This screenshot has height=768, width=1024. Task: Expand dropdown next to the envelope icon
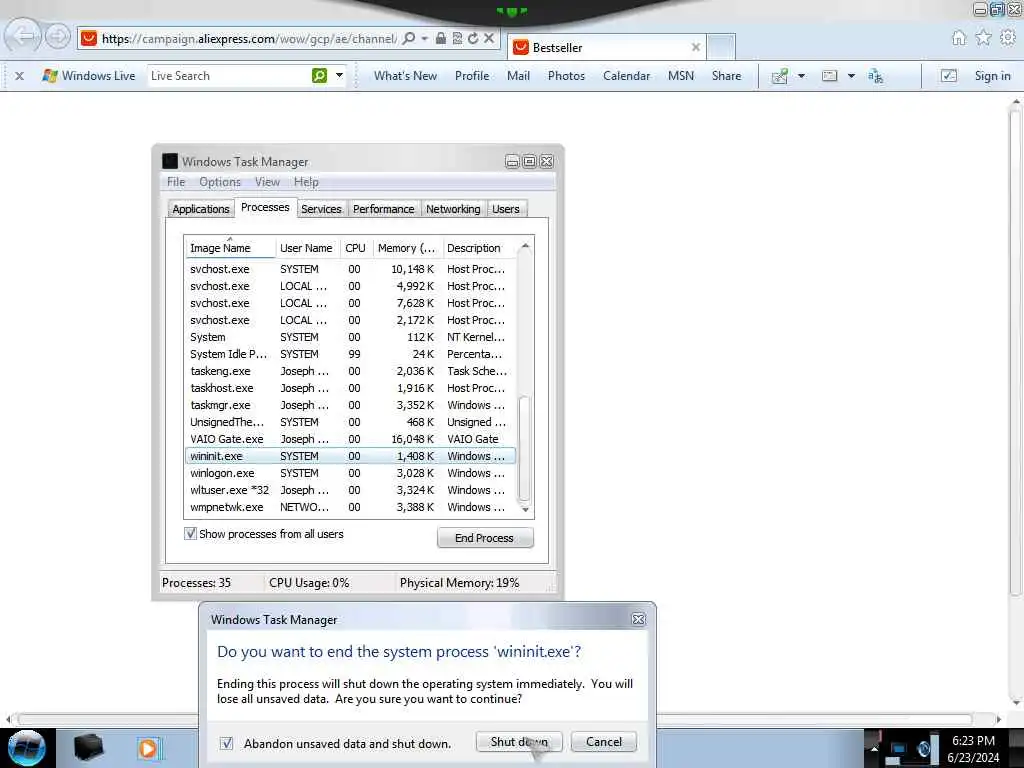pyautogui.click(x=851, y=76)
